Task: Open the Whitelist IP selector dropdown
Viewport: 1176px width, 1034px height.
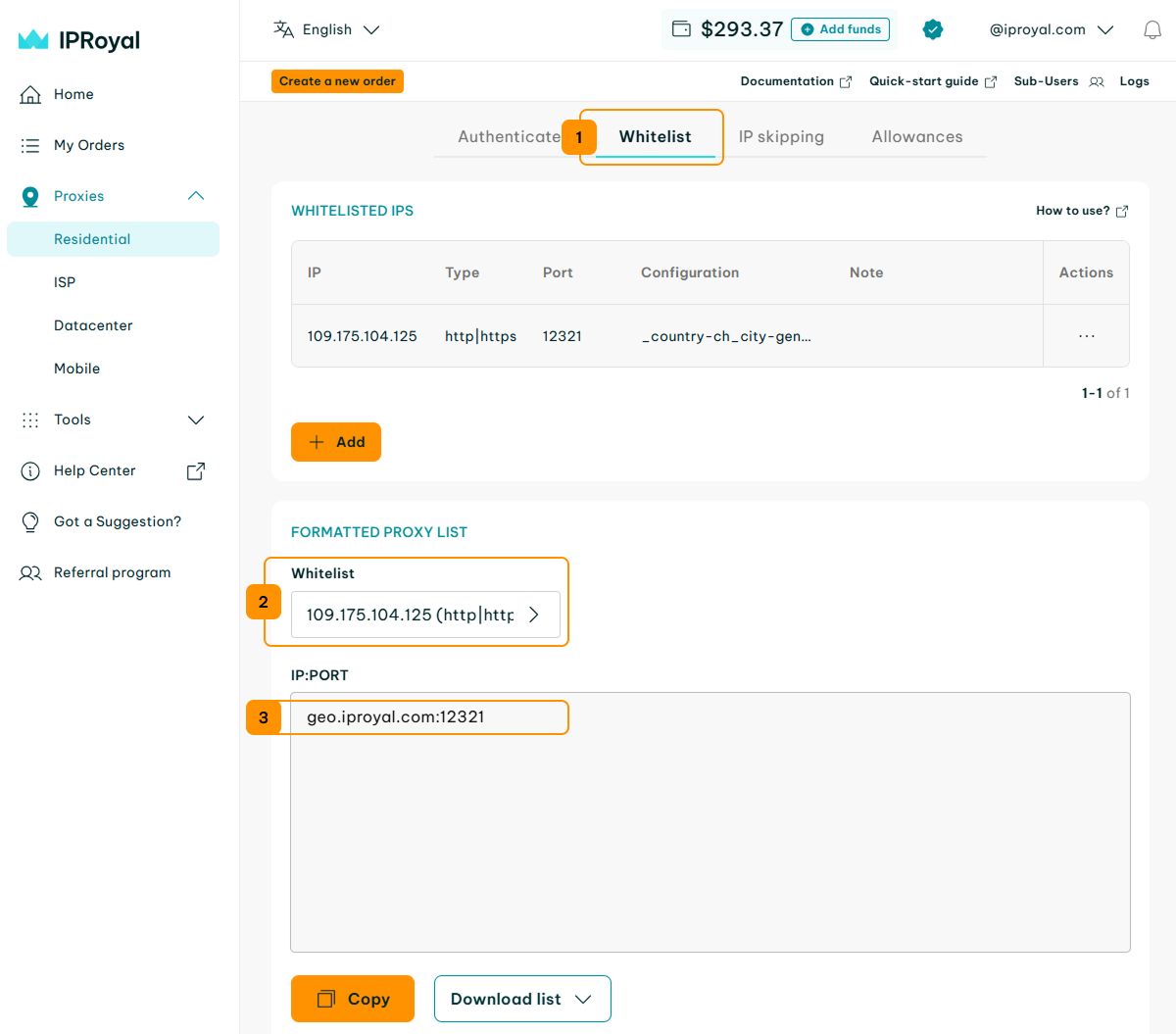Action: click(425, 615)
